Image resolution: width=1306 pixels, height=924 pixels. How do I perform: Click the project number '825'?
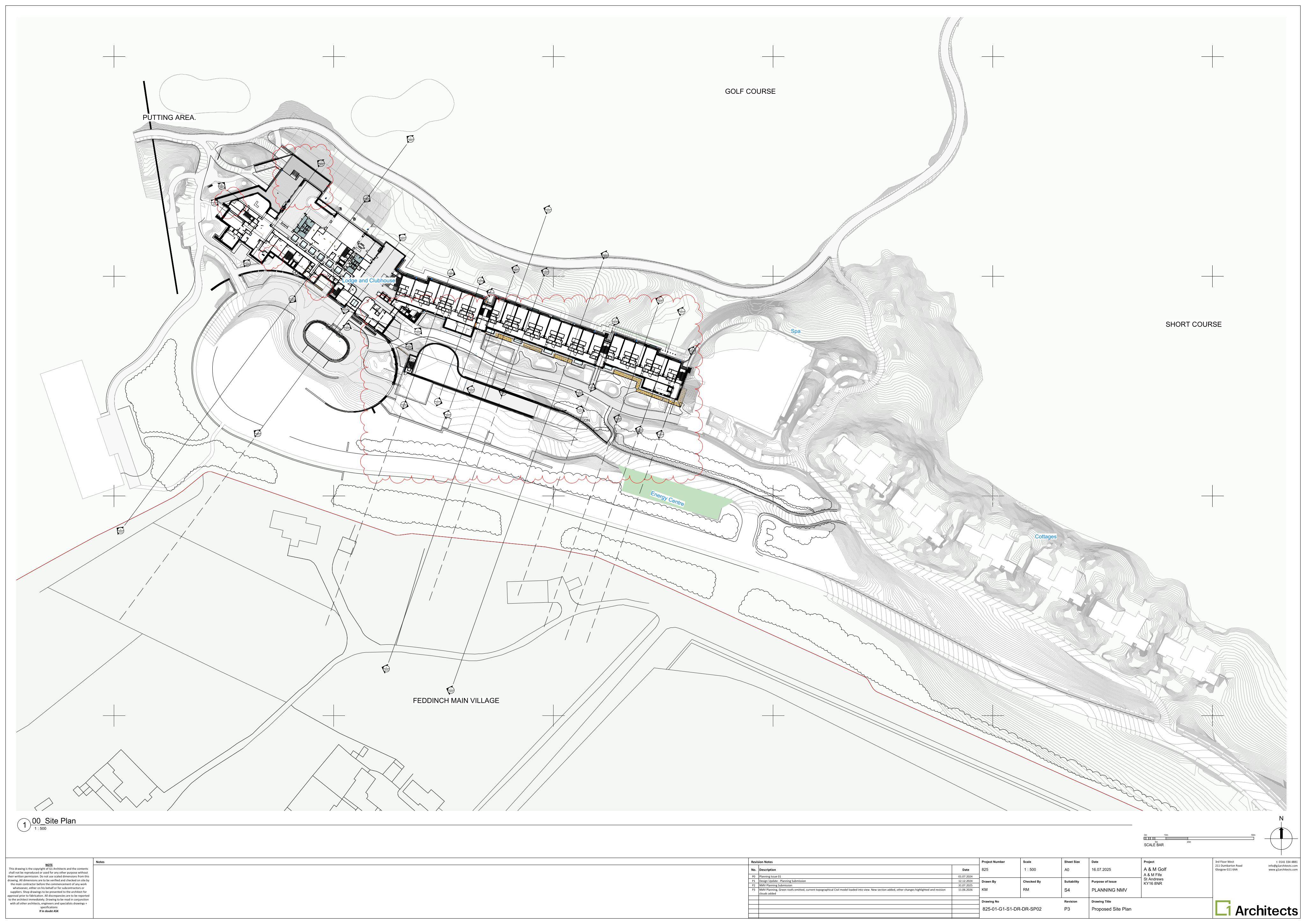[x=985, y=869]
